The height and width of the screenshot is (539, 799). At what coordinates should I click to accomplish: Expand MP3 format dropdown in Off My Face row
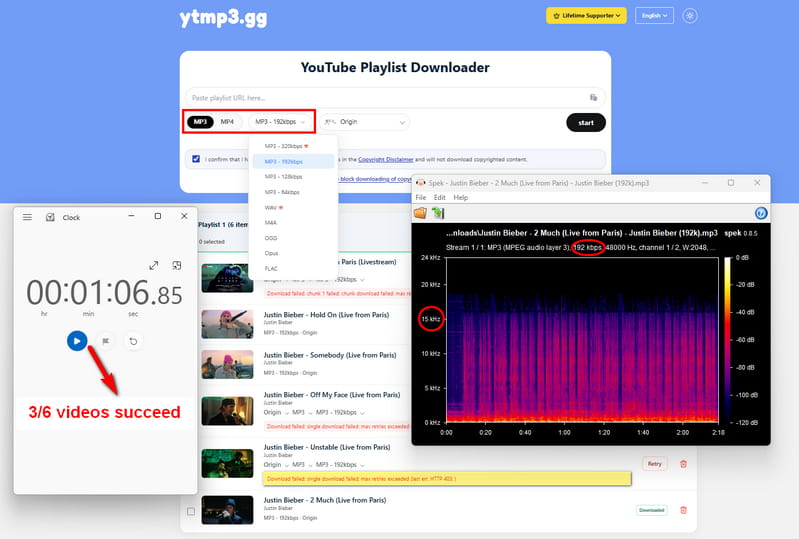302,412
